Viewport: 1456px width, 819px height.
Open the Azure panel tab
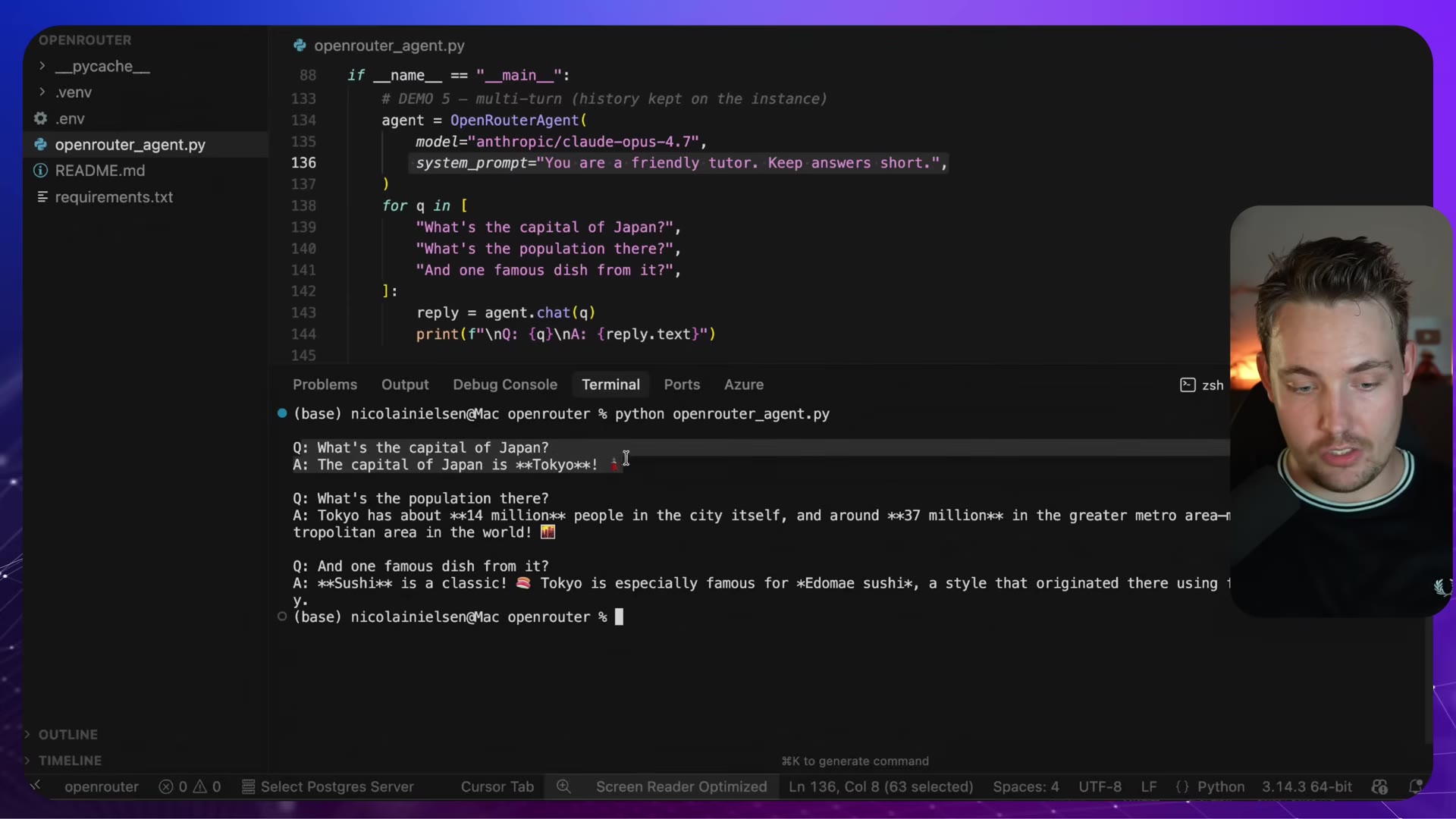(x=743, y=384)
